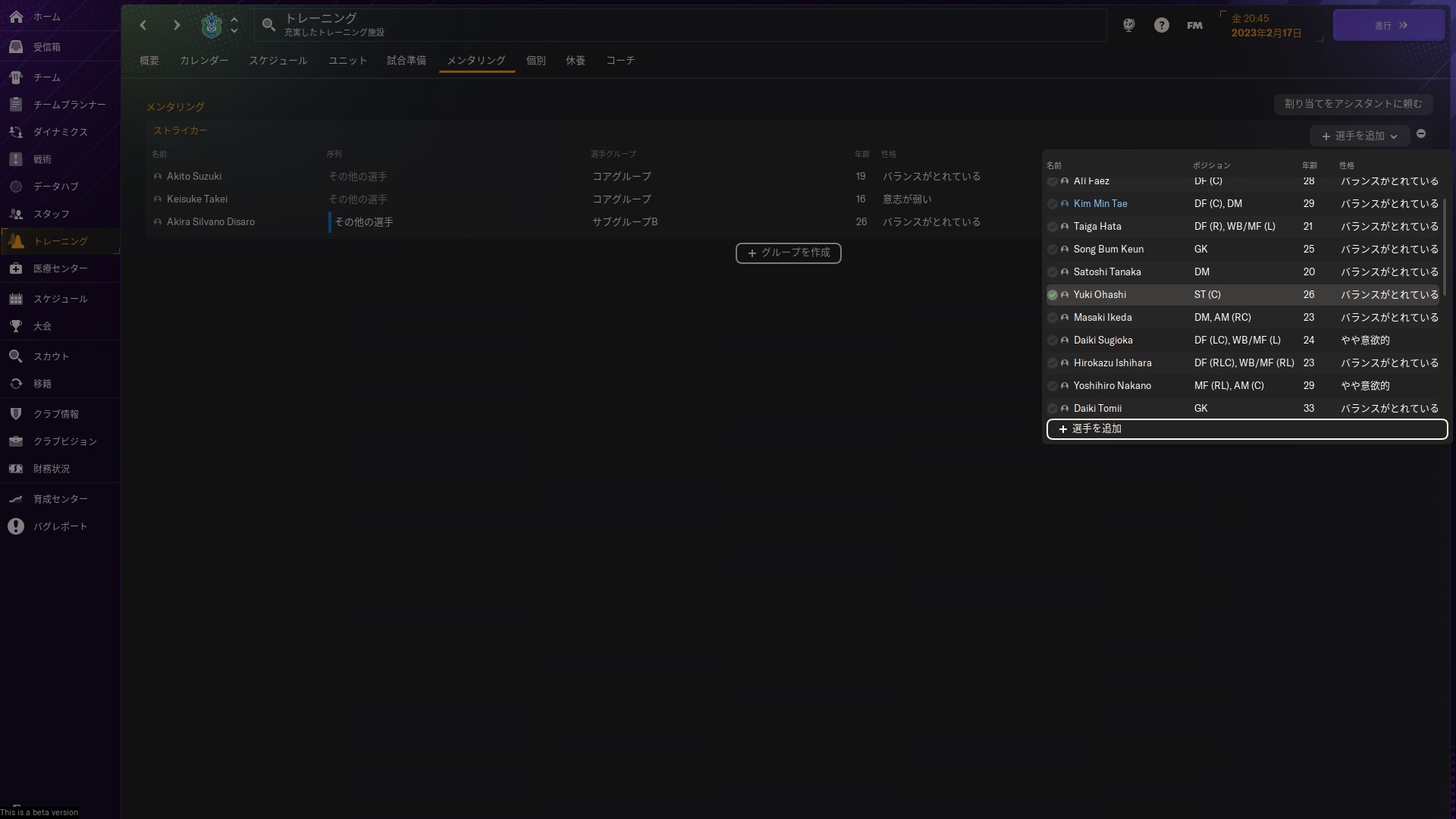
Task: Click the club crest badge icon
Action: 211,25
